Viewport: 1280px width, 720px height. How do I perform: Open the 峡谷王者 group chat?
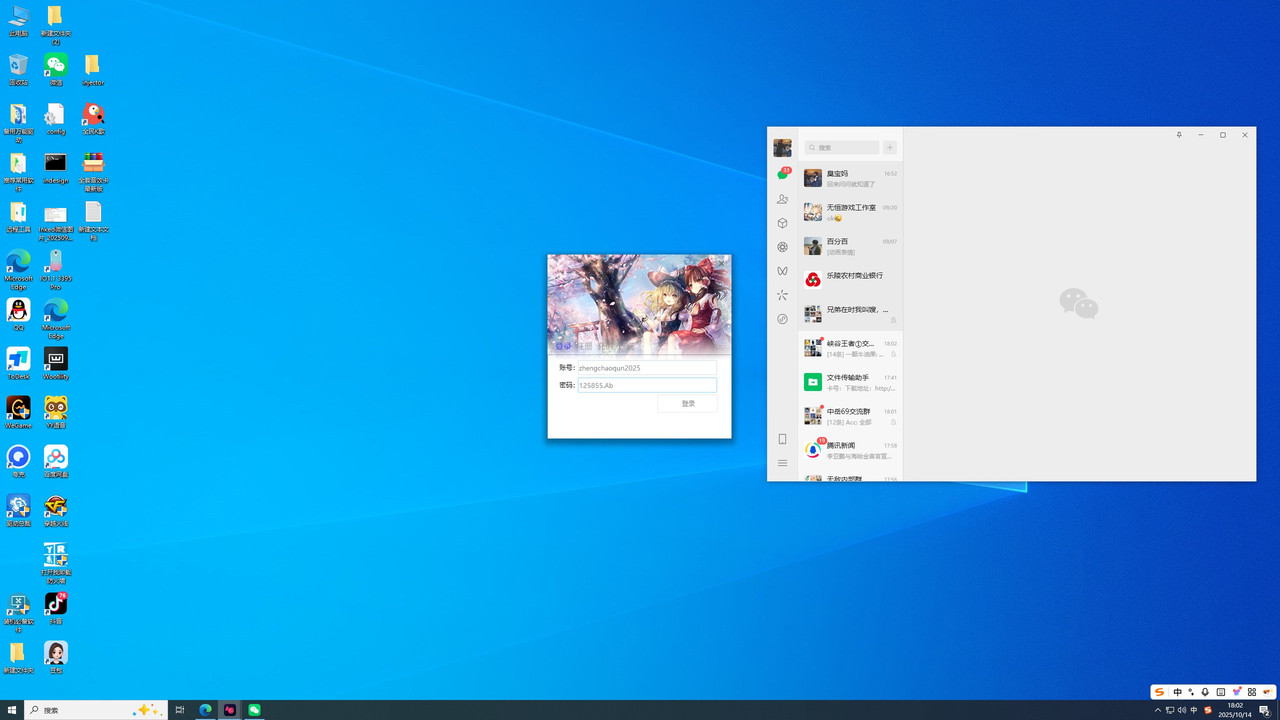coord(851,349)
